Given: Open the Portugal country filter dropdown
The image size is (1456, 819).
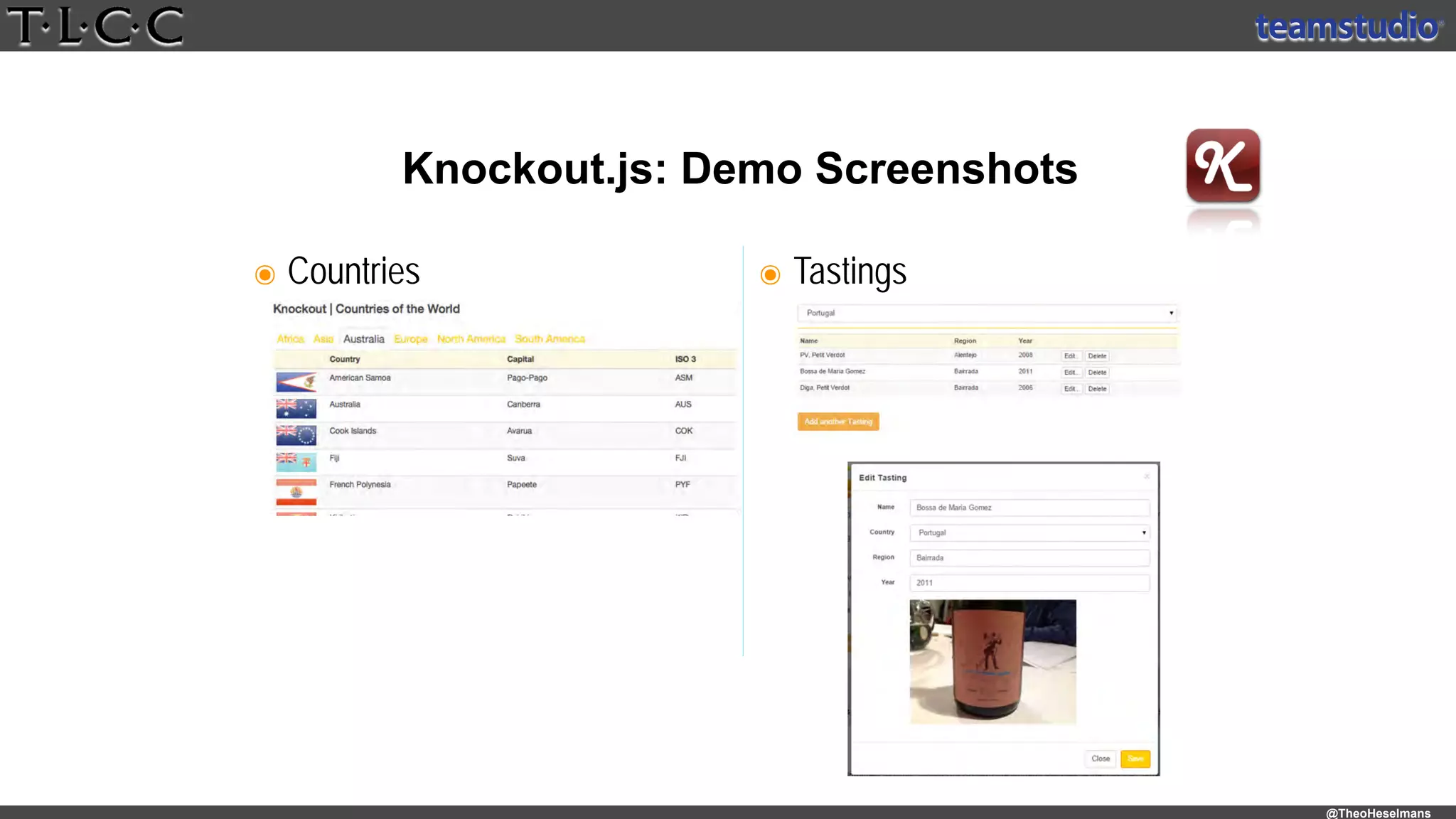Looking at the screenshot, I should point(988,313).
